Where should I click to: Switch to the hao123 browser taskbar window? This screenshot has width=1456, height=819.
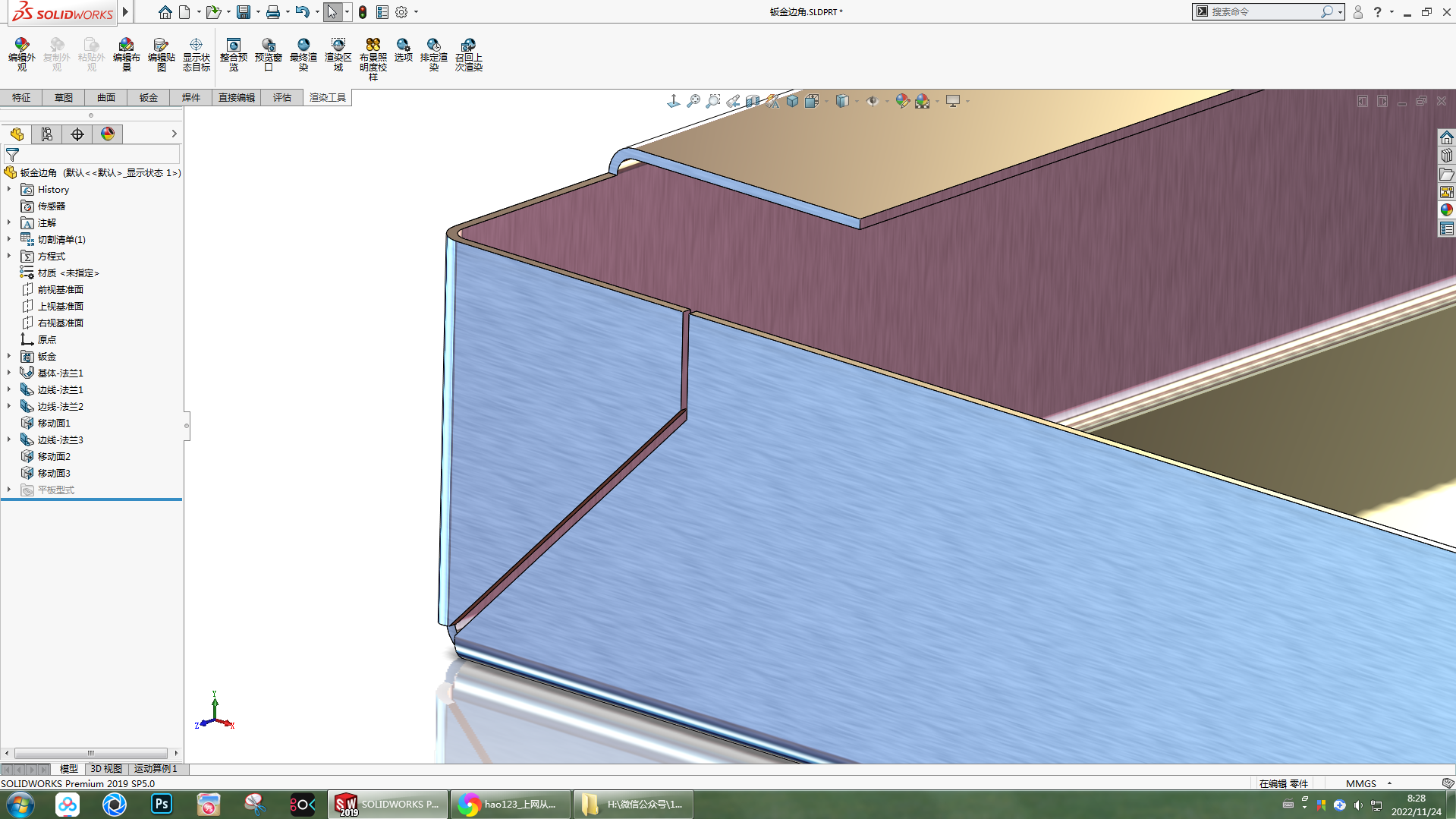point(510,805)
